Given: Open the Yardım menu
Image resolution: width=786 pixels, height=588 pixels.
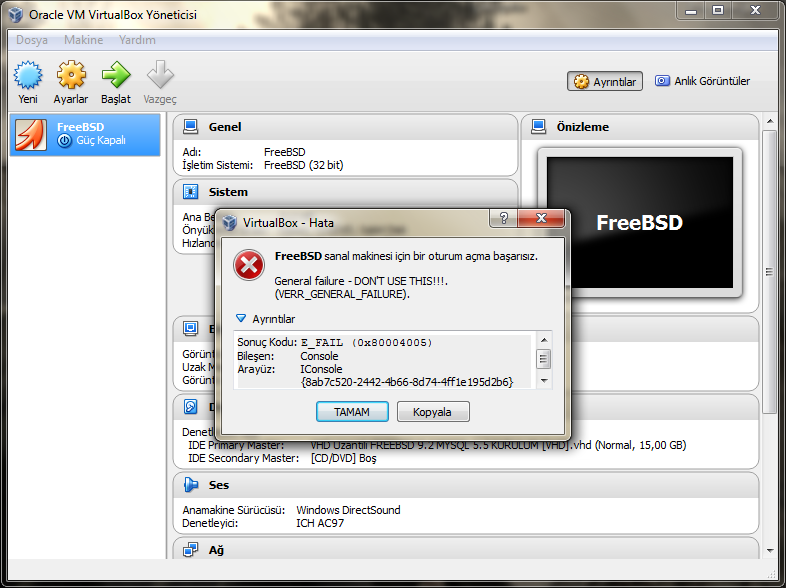Looking at the screenshot, I should tap(137, 40).
